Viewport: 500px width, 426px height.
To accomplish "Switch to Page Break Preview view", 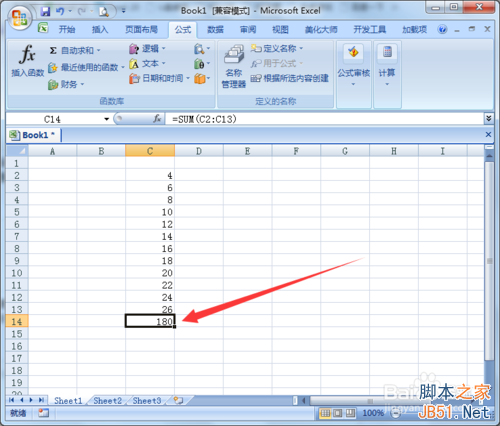I will 350,413.
